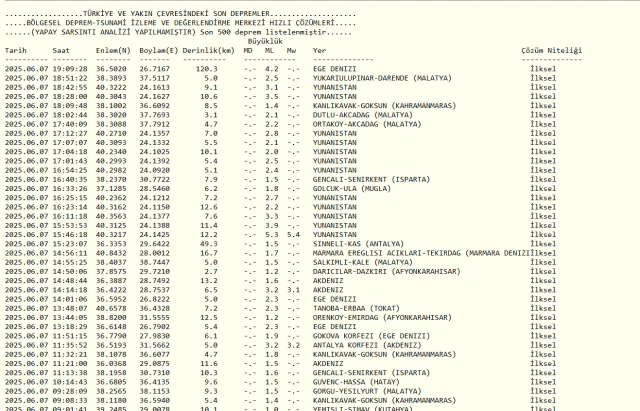
Task: Click the 'Boylam(E)' column header
Action: tap(159, 51)
